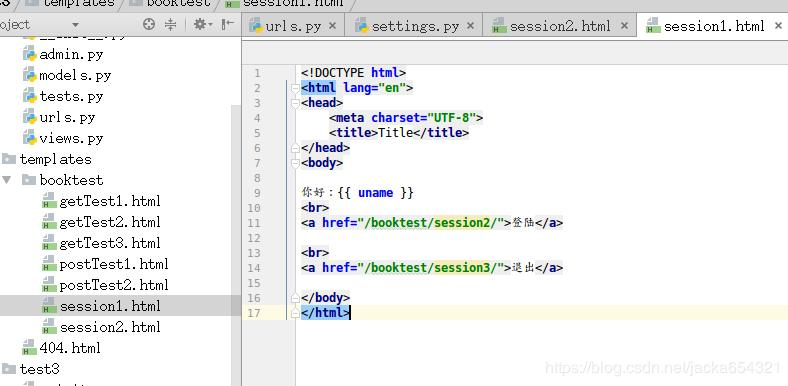The height and width of the screenshot is (386, 788).
Task: Open models.py in the project tree
Action: click(x=75, y=75)
